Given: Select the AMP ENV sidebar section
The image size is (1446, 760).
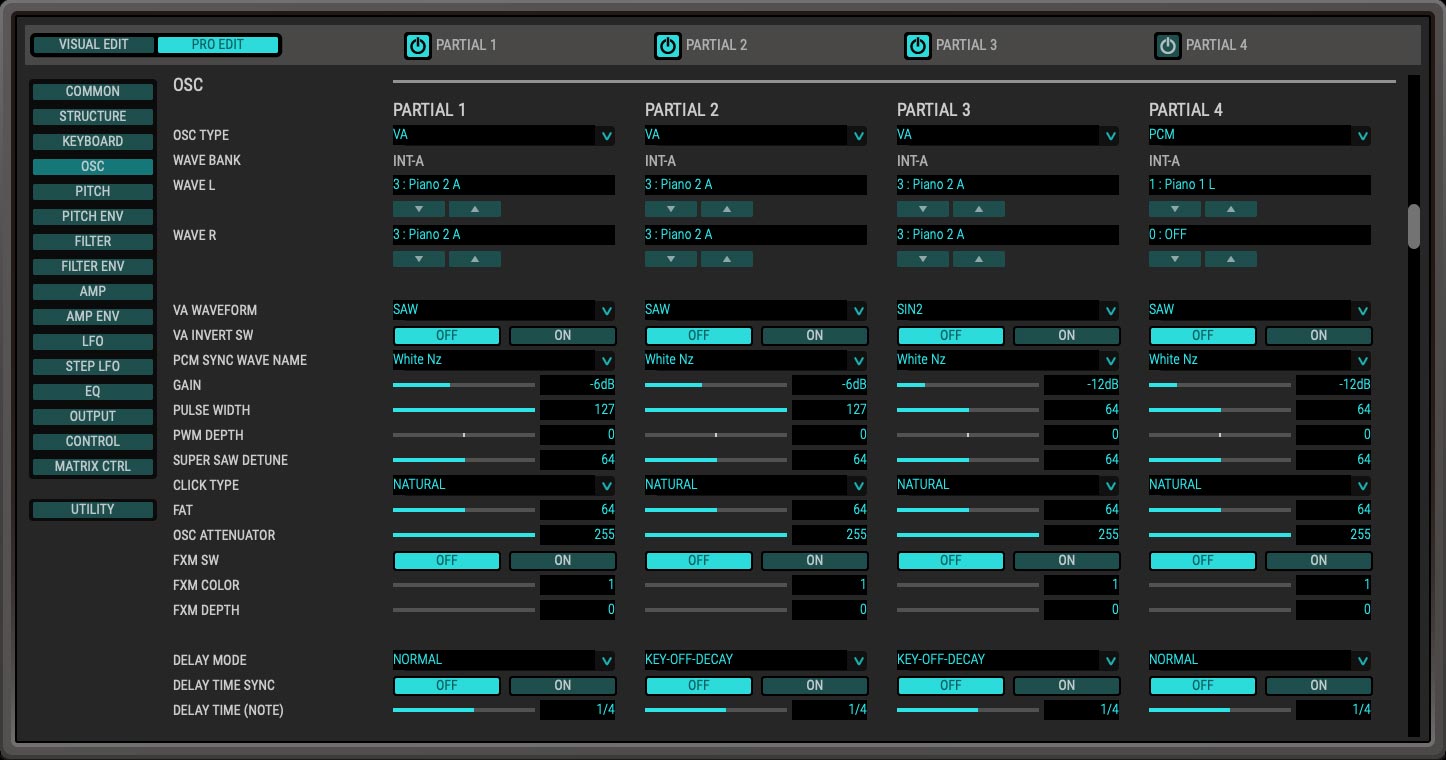Looking at the screenshot, I should [92, 316].
